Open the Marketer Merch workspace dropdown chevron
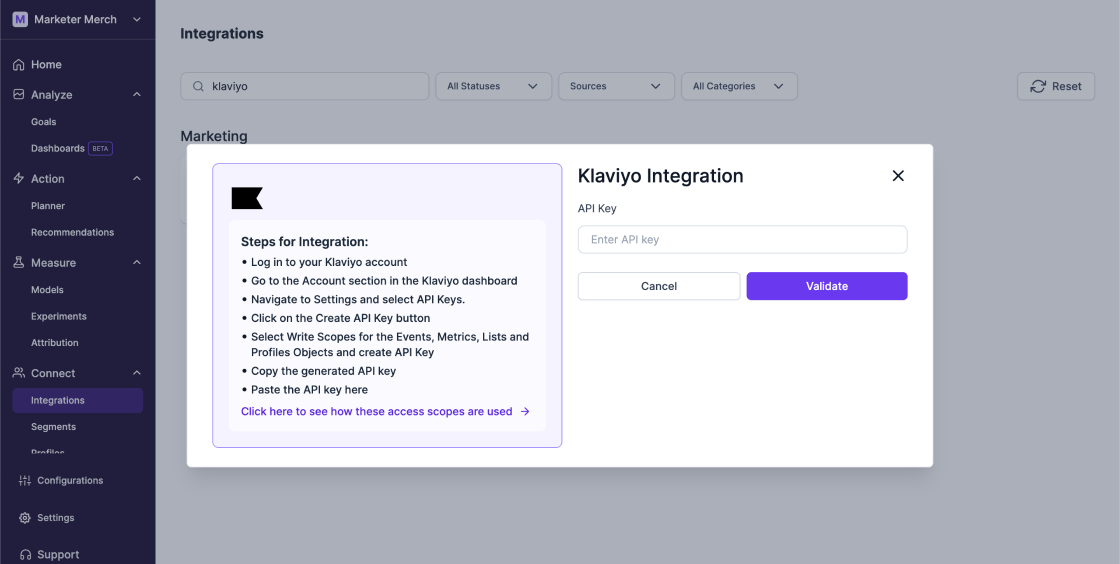This screenshot has width=1120, height=564. point(136,19)
